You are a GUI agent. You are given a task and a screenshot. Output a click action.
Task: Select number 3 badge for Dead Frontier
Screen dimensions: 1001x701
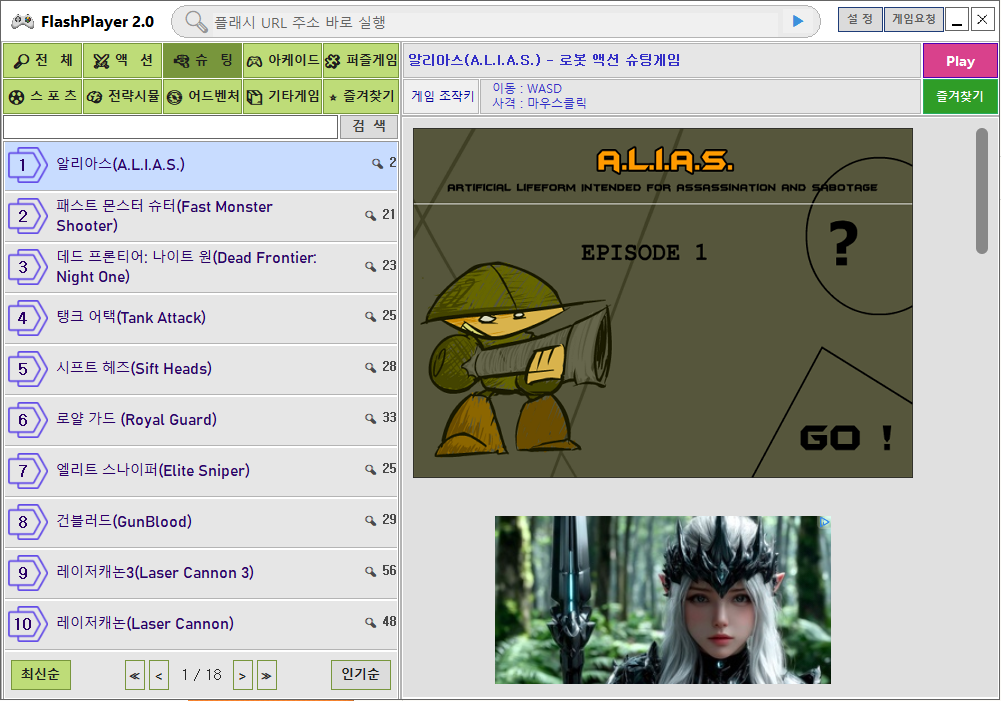click(x=27, y=267)
